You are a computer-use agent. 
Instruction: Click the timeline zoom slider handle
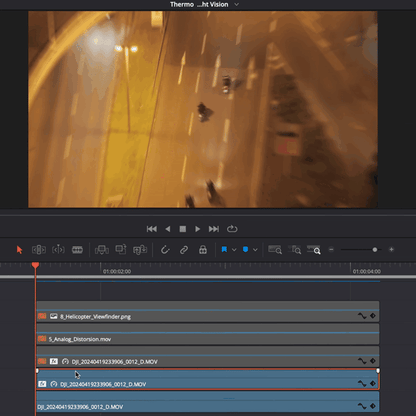[x=375, y=250]
